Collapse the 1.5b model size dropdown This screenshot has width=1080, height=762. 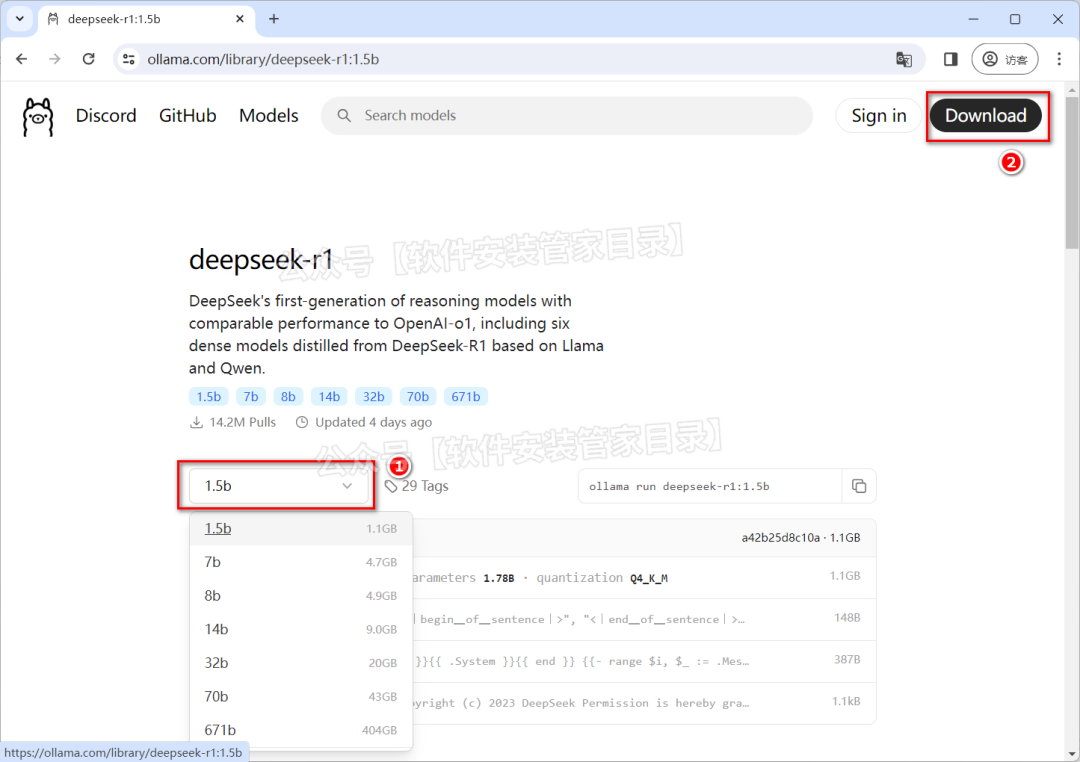(279, 486)
